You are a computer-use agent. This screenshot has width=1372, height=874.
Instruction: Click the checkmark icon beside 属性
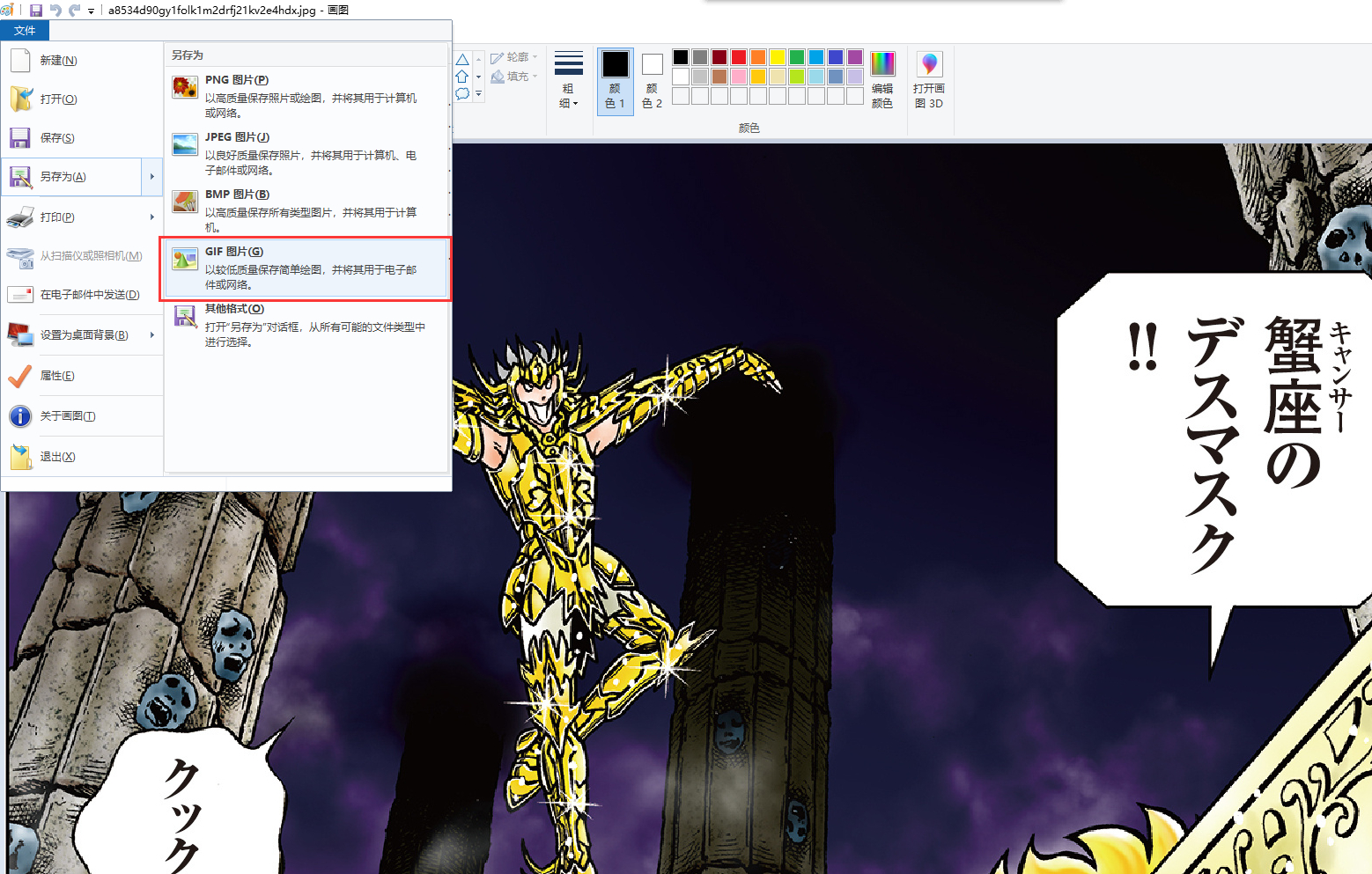click(x=20, y=376)
